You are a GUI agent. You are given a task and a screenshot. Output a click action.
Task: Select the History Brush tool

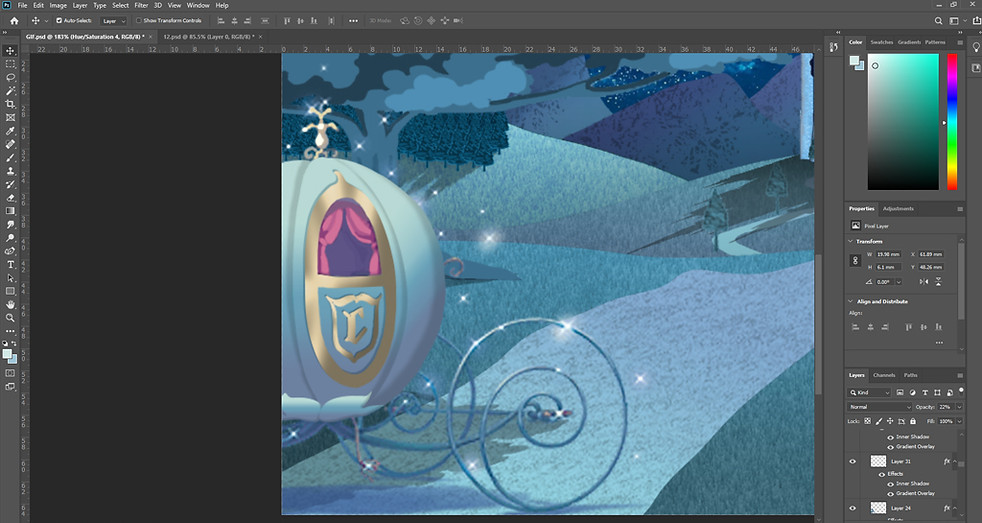coord(10,184)
